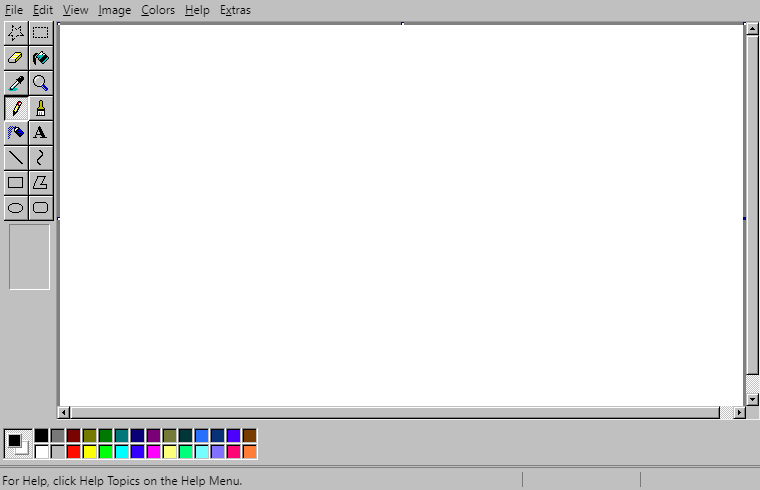The height and width of the screenshot is (490, 760).
Task: Activate the Text tool
Action: pos(40,133)
